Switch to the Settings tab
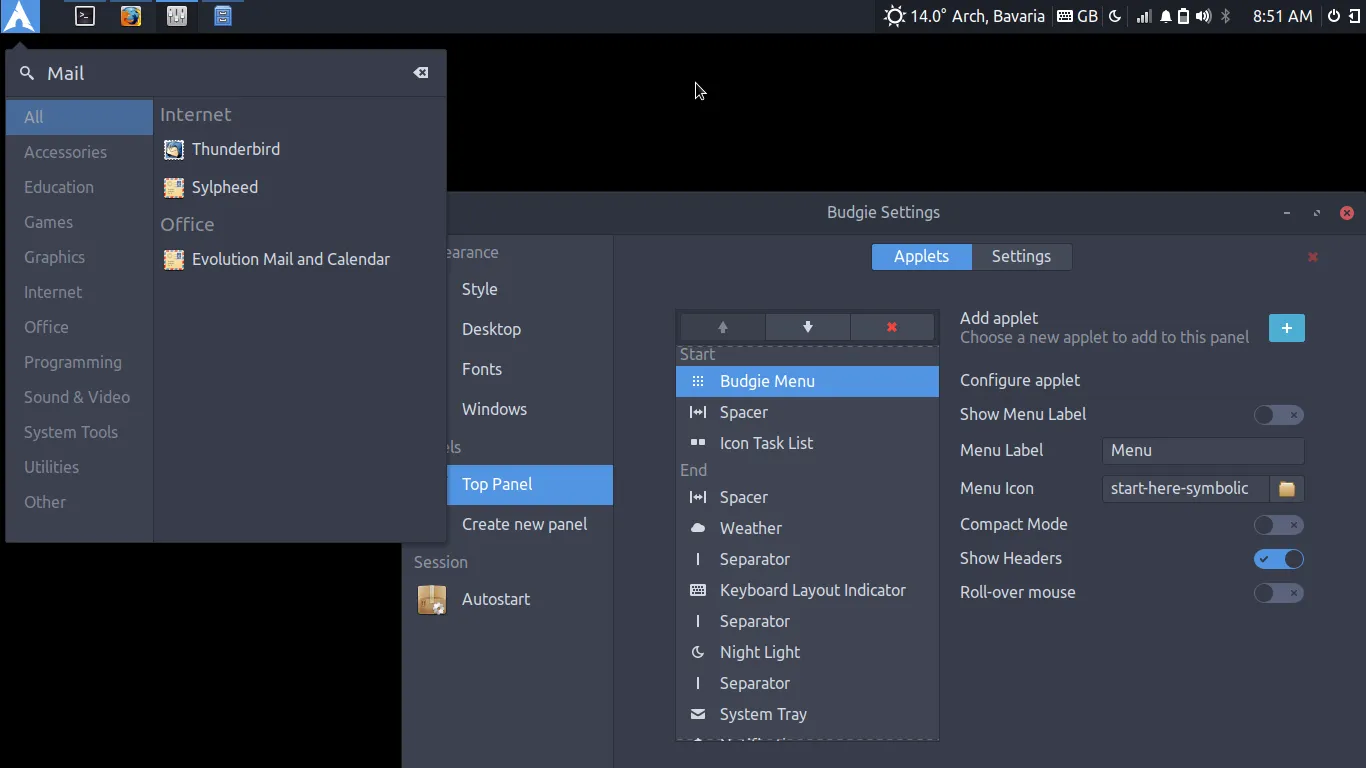The height and width of the screenshot is (768, 1366). (1021, 257)
